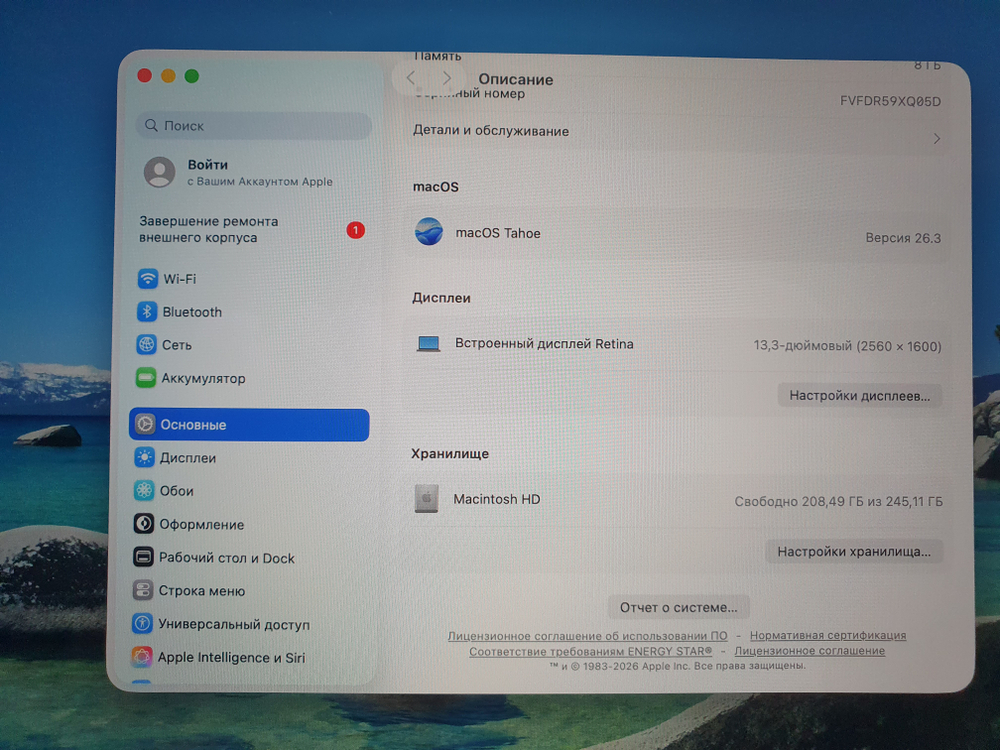Select Дисплеи in the sidebar
The width and height of the screenshot is (1000, 750).
pyautogui.click(x=249, y=458)
